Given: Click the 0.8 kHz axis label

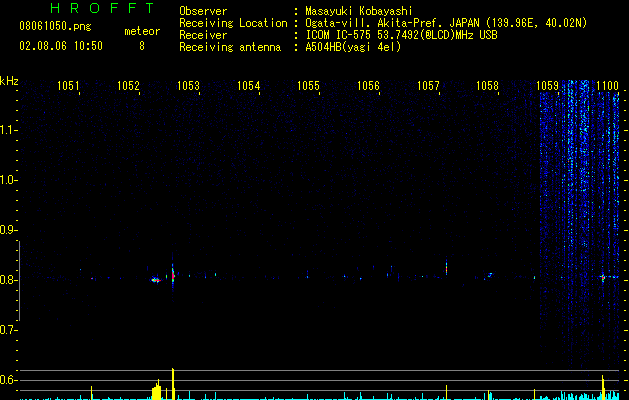Looking at the screenshot, I should 8,280.
